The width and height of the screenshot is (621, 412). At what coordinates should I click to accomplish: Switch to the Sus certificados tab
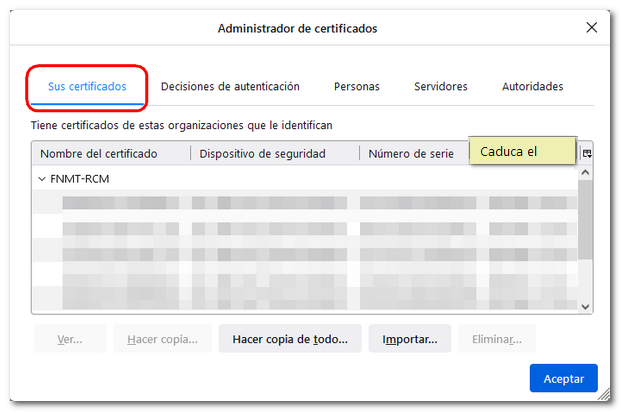tap(88, 87)
